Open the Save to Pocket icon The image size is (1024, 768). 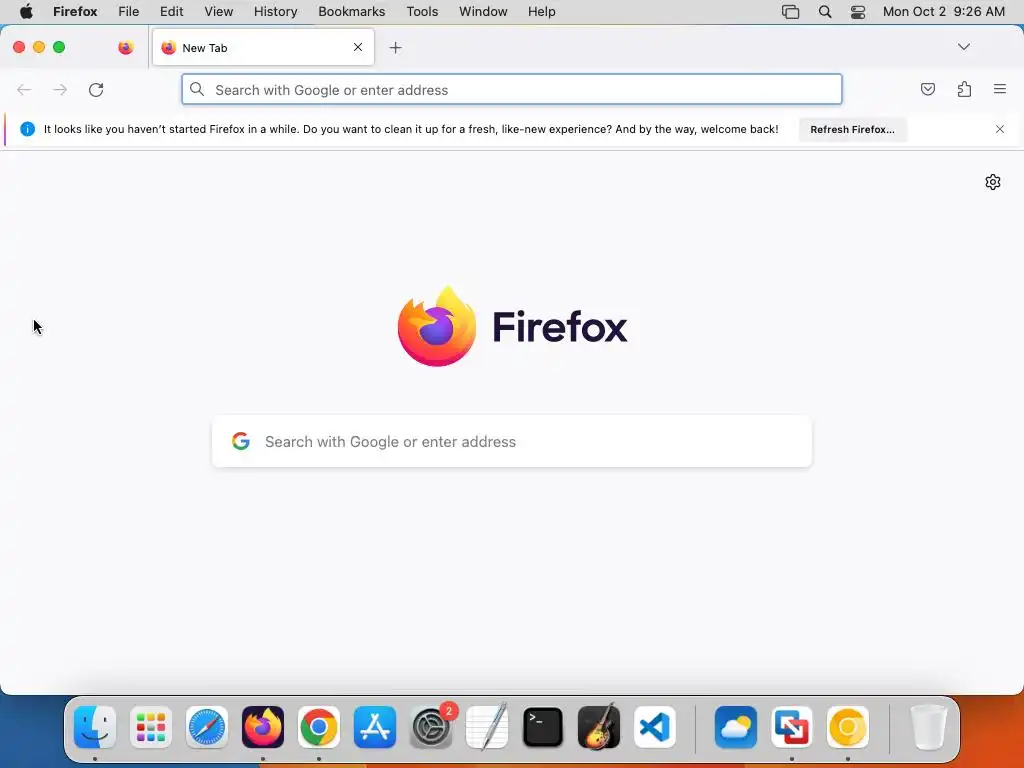[x=927, y=89]
